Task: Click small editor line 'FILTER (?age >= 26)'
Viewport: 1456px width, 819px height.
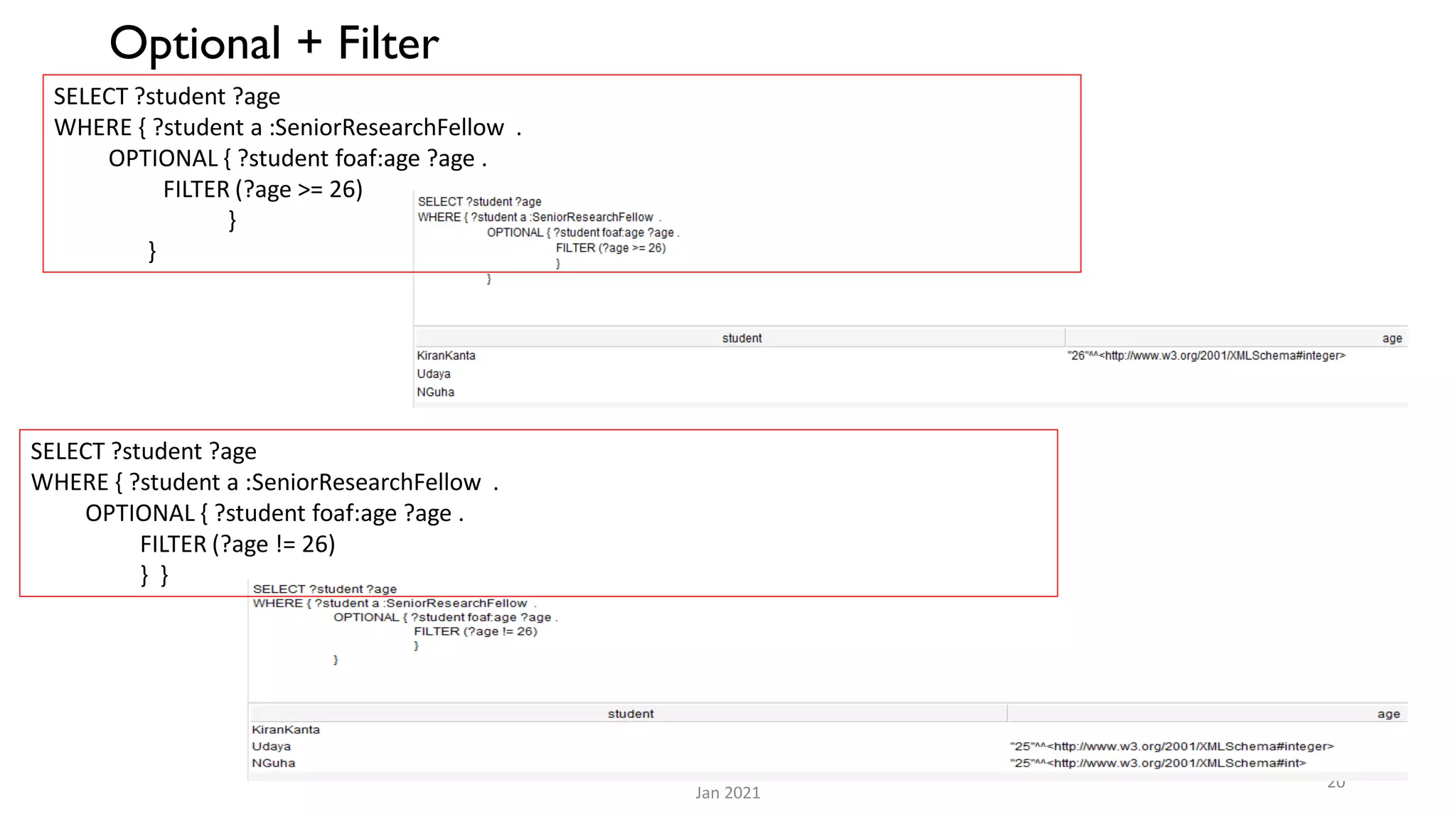Action: [x=611, y=248]
